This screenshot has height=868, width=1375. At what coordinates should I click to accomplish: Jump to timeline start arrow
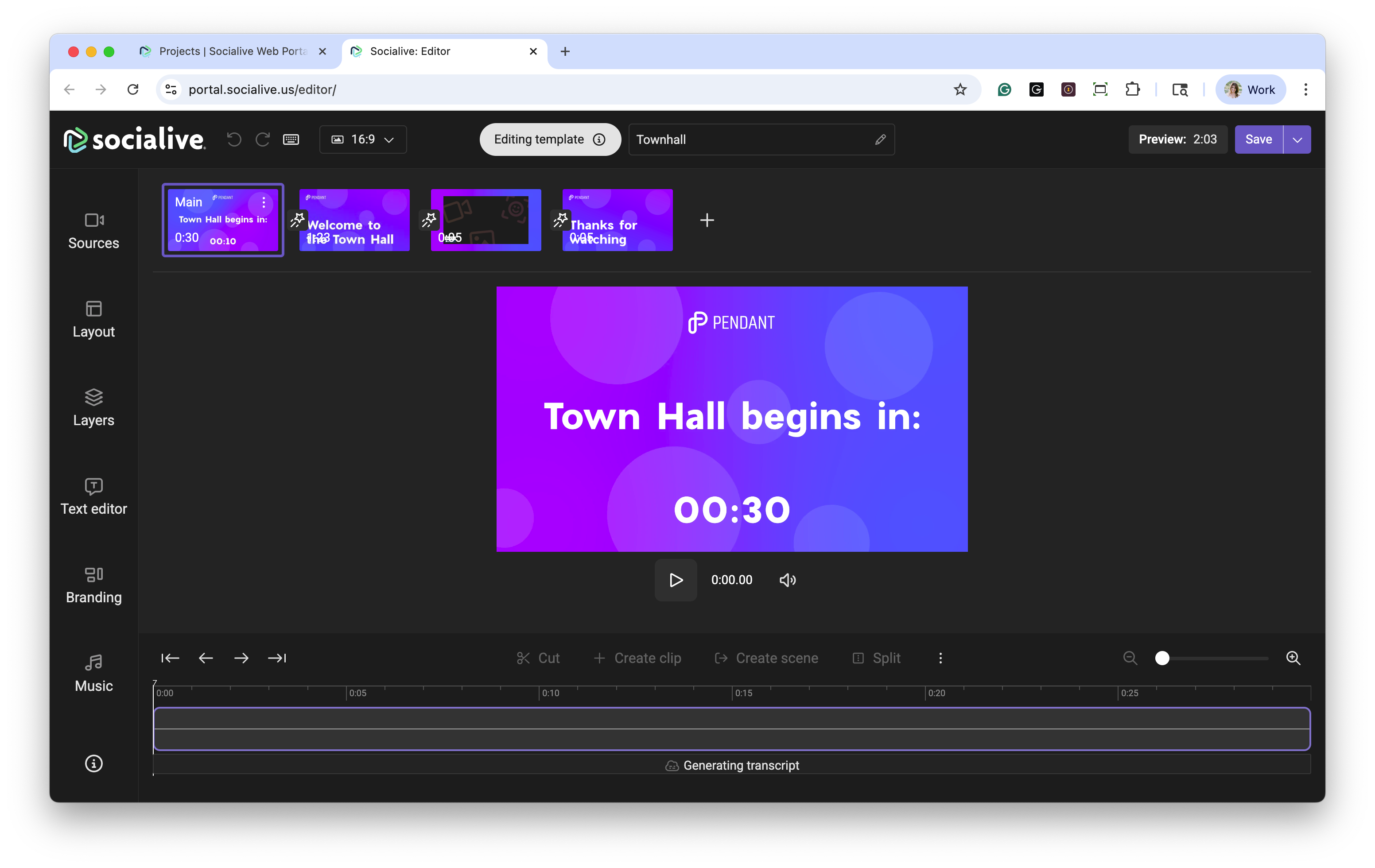coord(170,658)
